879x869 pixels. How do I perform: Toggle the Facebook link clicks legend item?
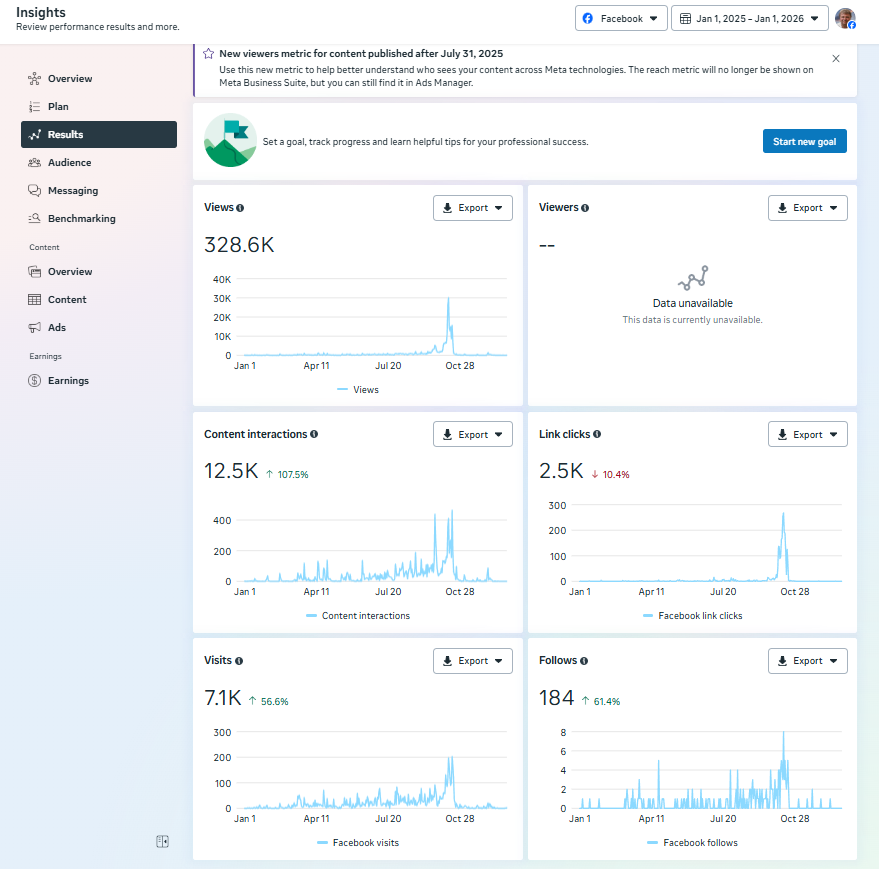(x=699, y=616)
